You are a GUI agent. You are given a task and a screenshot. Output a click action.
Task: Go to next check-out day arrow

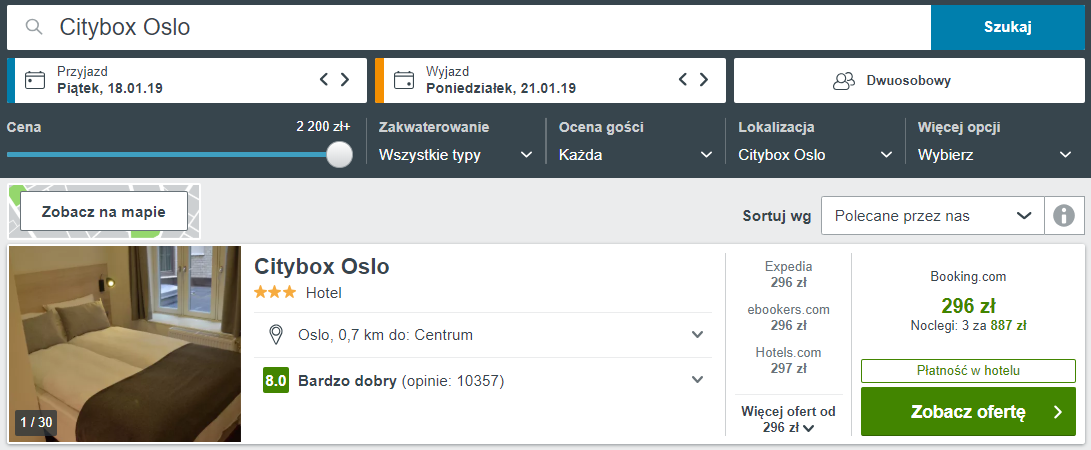704,80
